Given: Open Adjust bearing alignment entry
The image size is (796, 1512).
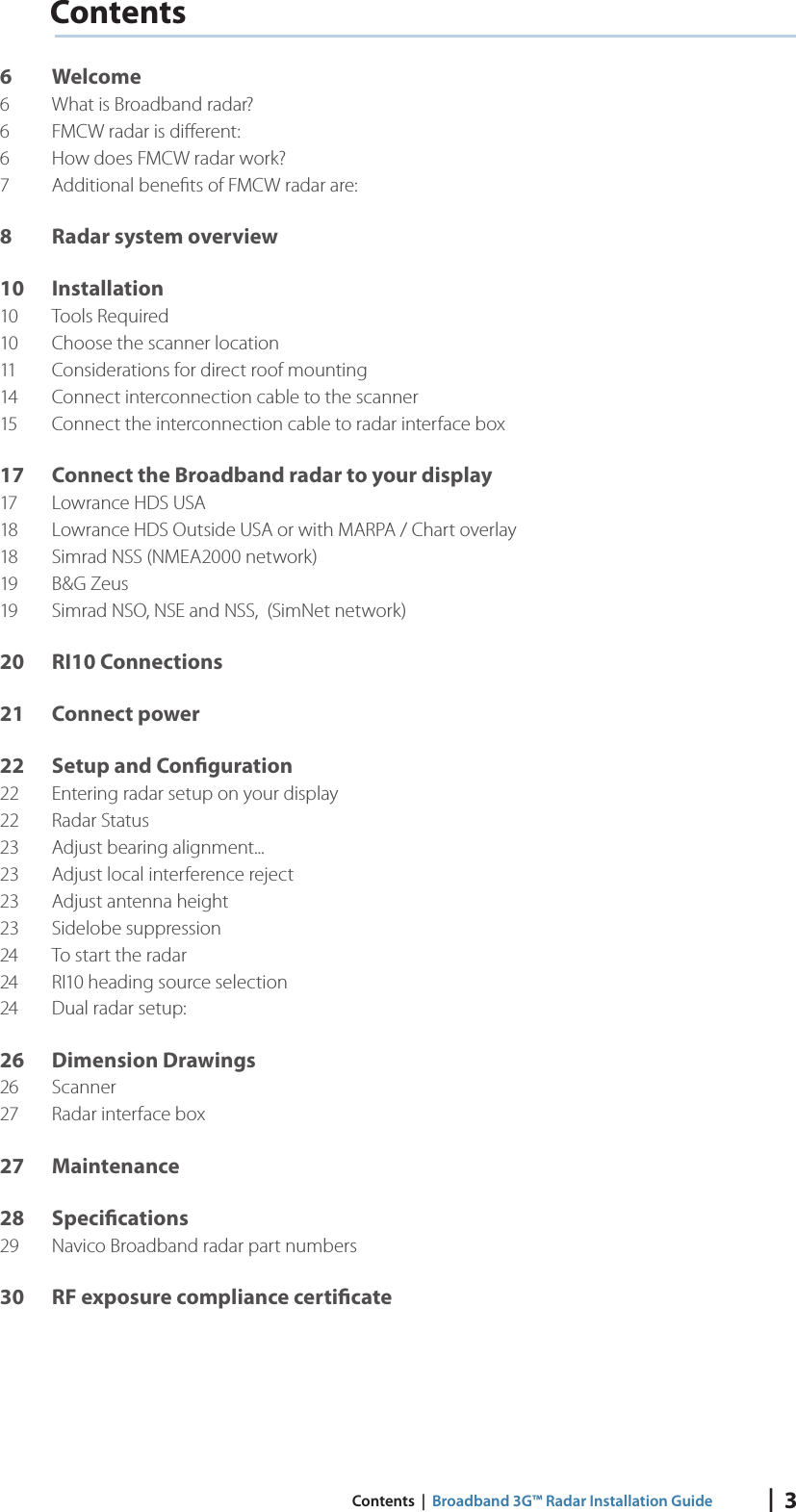Looking at the screenshot, I should [158, 847].
